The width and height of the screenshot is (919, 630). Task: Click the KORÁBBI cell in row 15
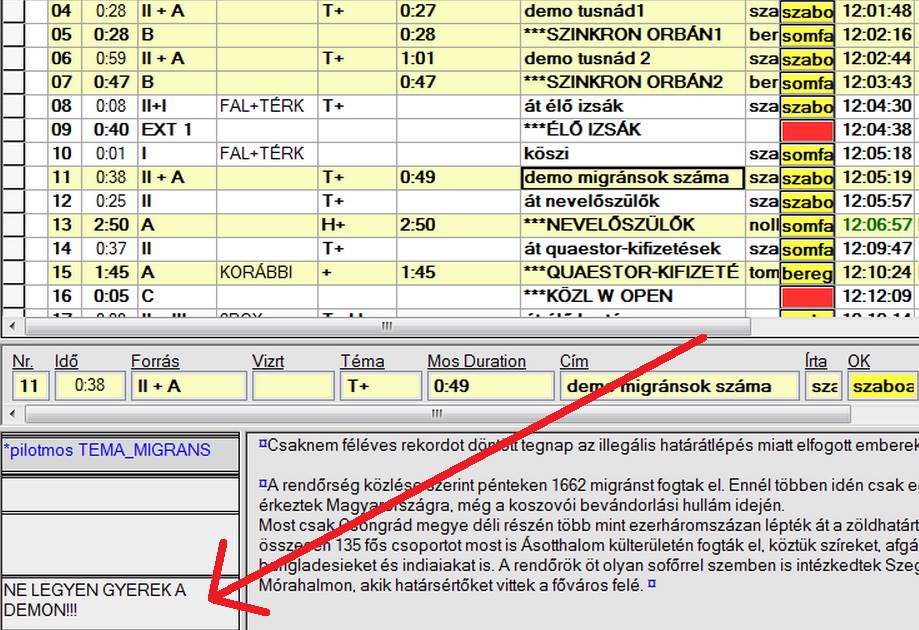[x=266, y=272]
